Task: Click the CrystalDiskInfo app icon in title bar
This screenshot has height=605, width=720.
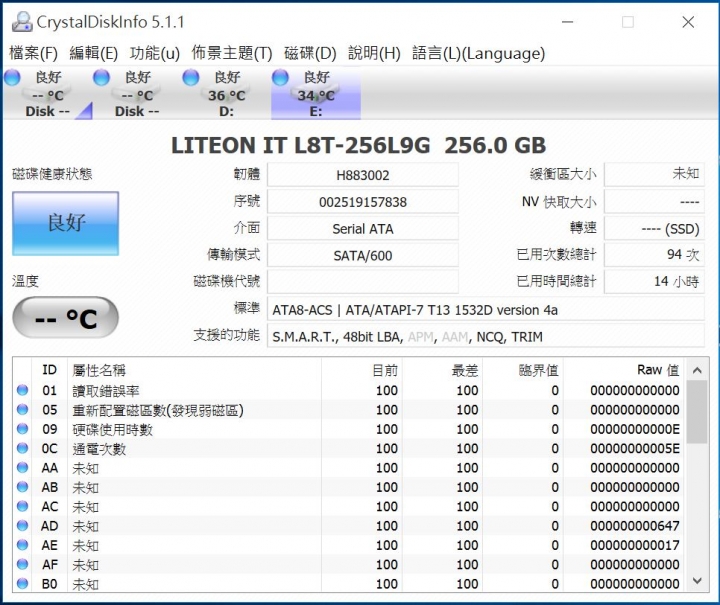Action: tap(22, 22)
